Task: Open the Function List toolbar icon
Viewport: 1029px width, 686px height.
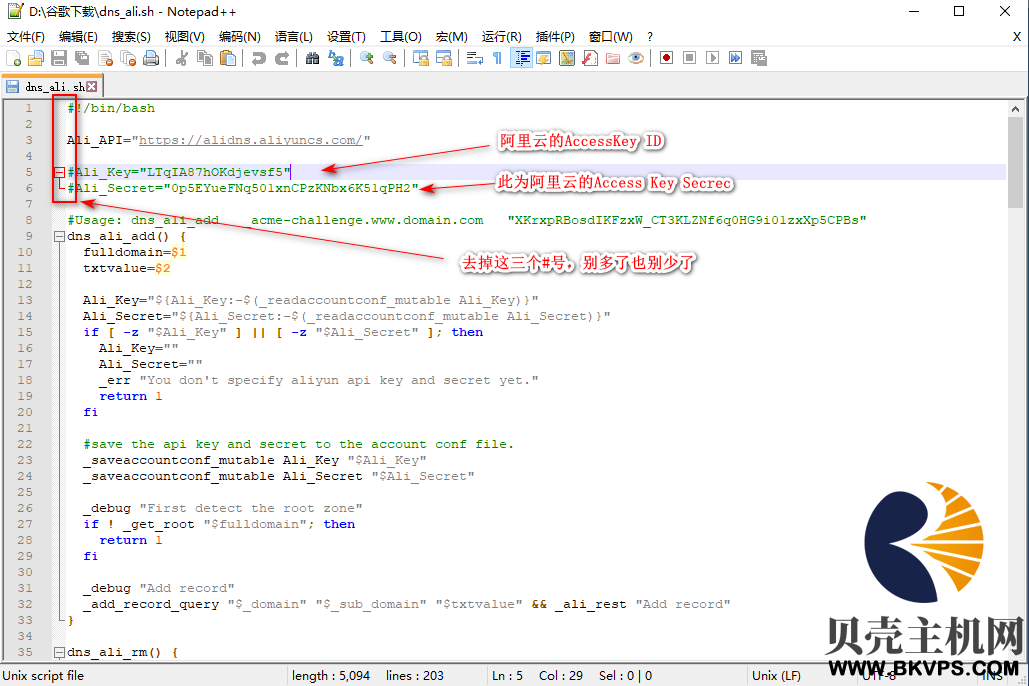Action: click(x=590, y=58)
